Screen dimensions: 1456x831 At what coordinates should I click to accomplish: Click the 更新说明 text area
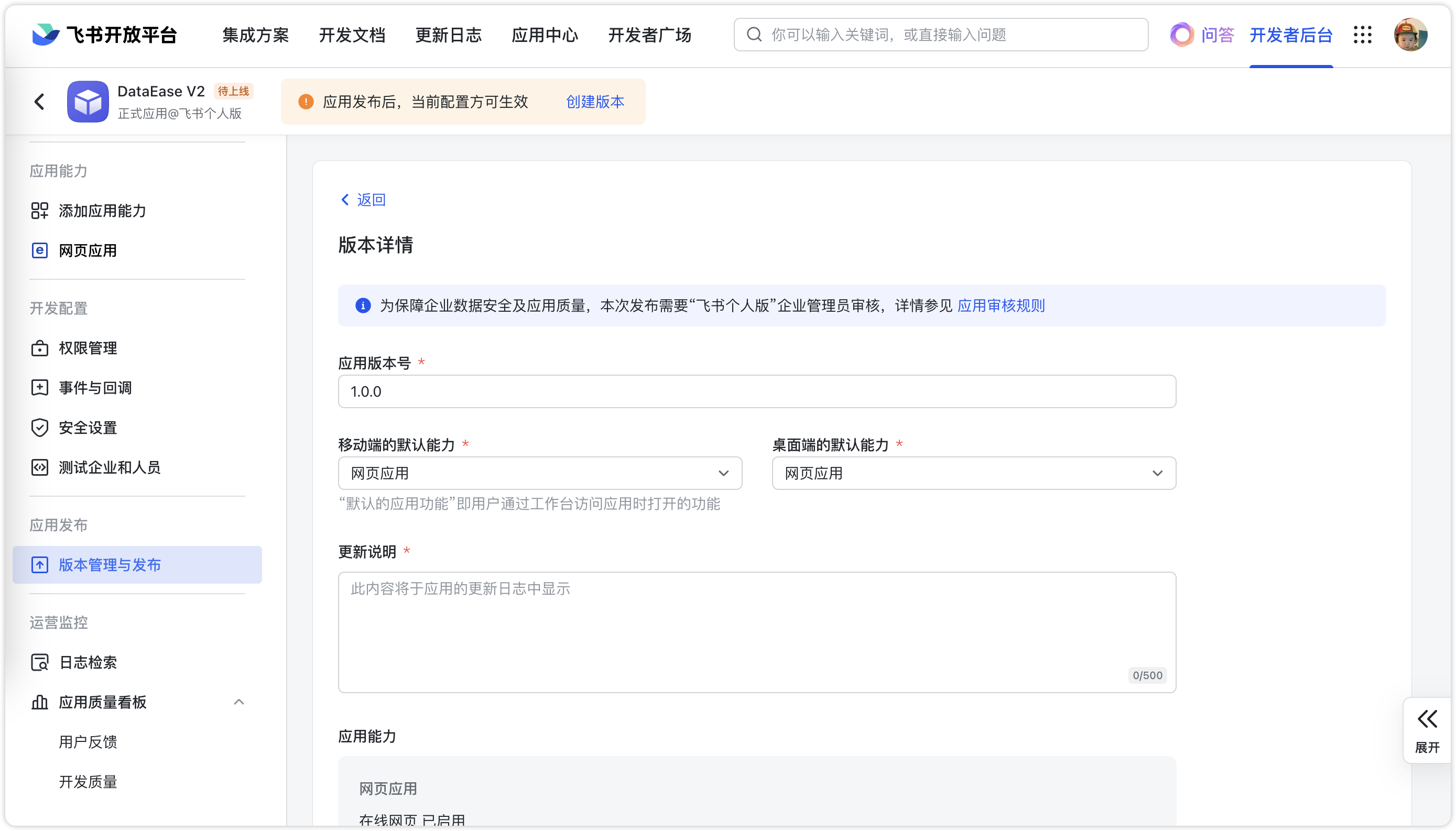(757, 632)
